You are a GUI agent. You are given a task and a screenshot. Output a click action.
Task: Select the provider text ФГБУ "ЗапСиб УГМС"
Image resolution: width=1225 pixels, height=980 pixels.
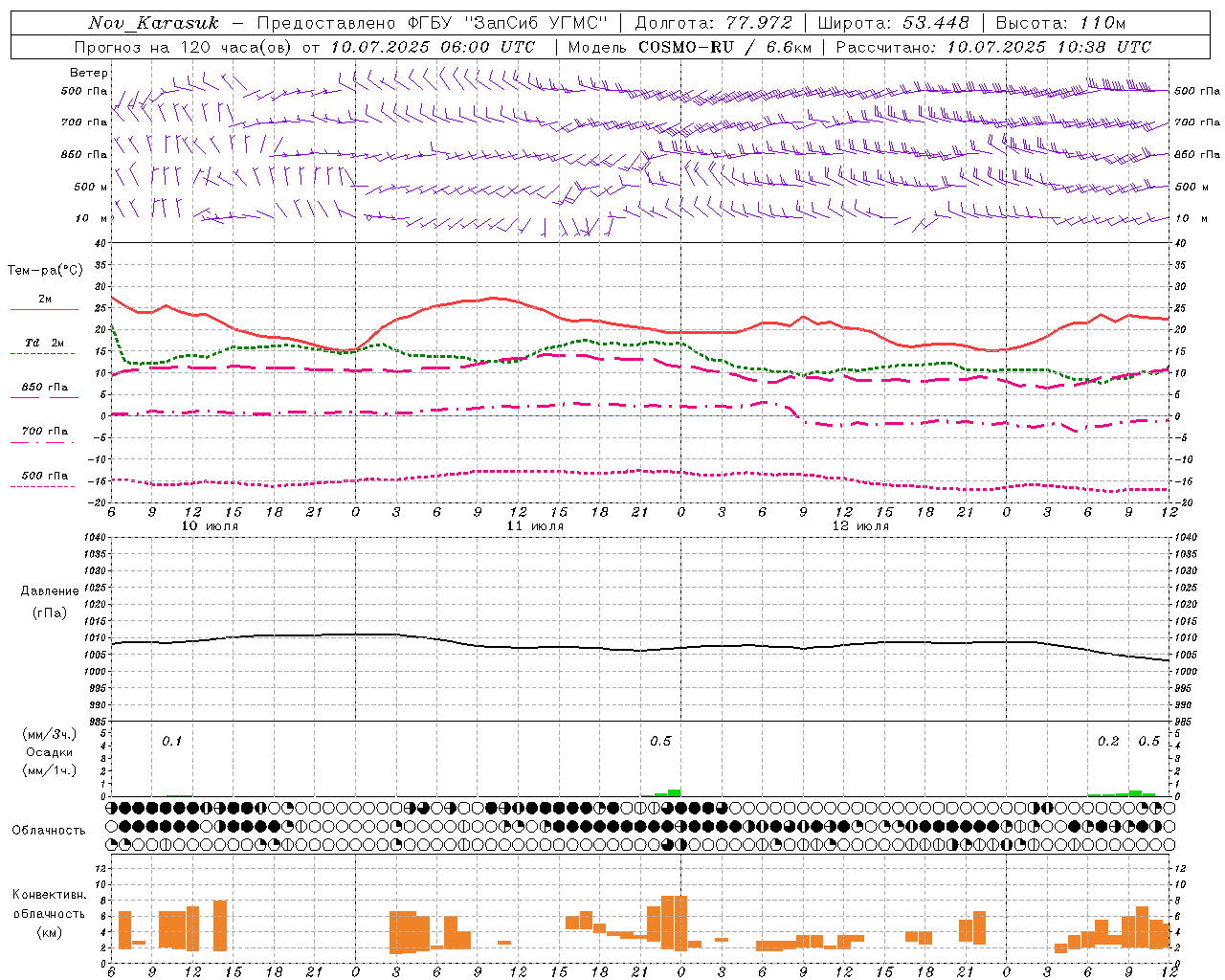pyautogui.click(x=509, y=23)
